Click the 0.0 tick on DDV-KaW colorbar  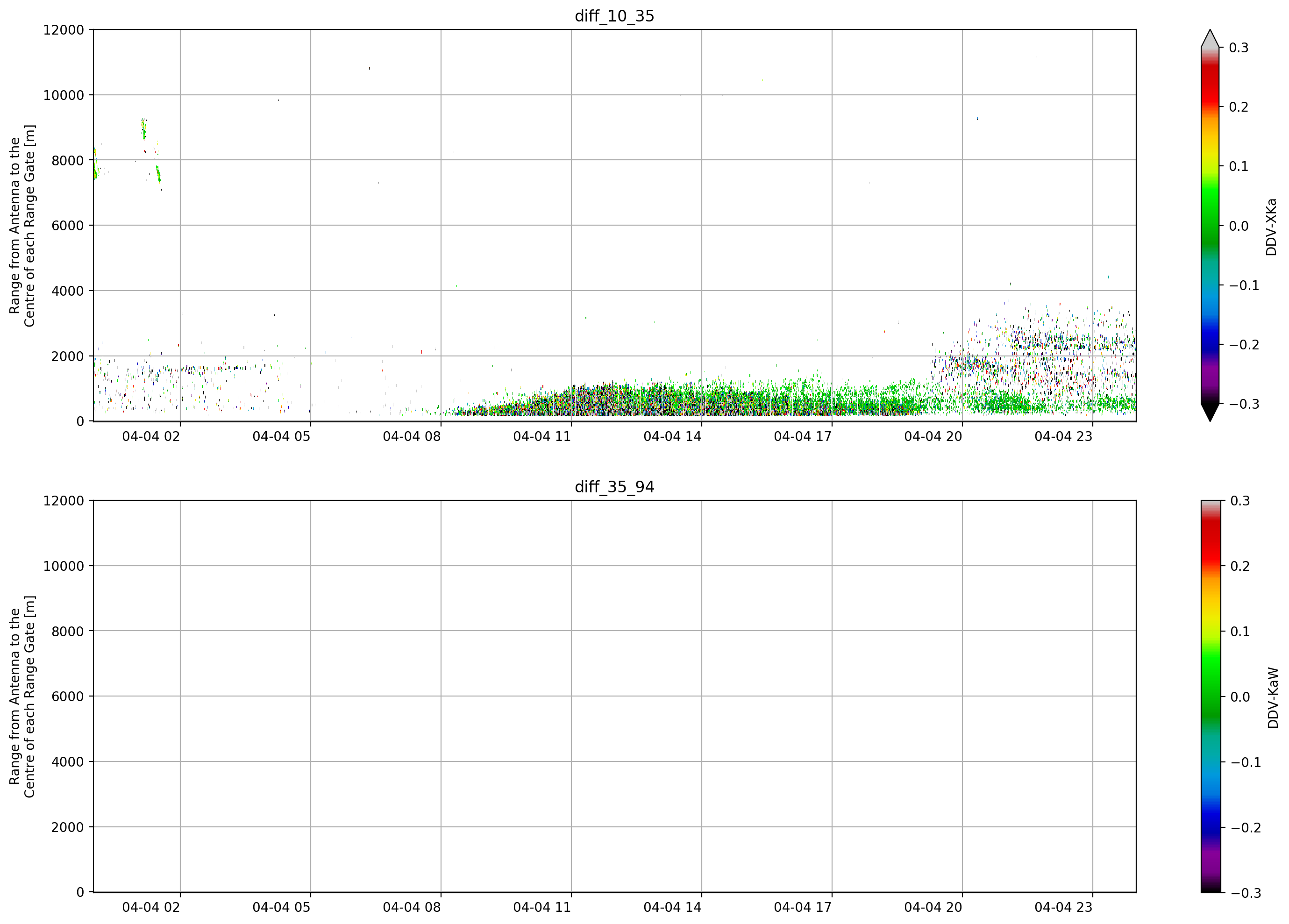(x=1239, y=697)
